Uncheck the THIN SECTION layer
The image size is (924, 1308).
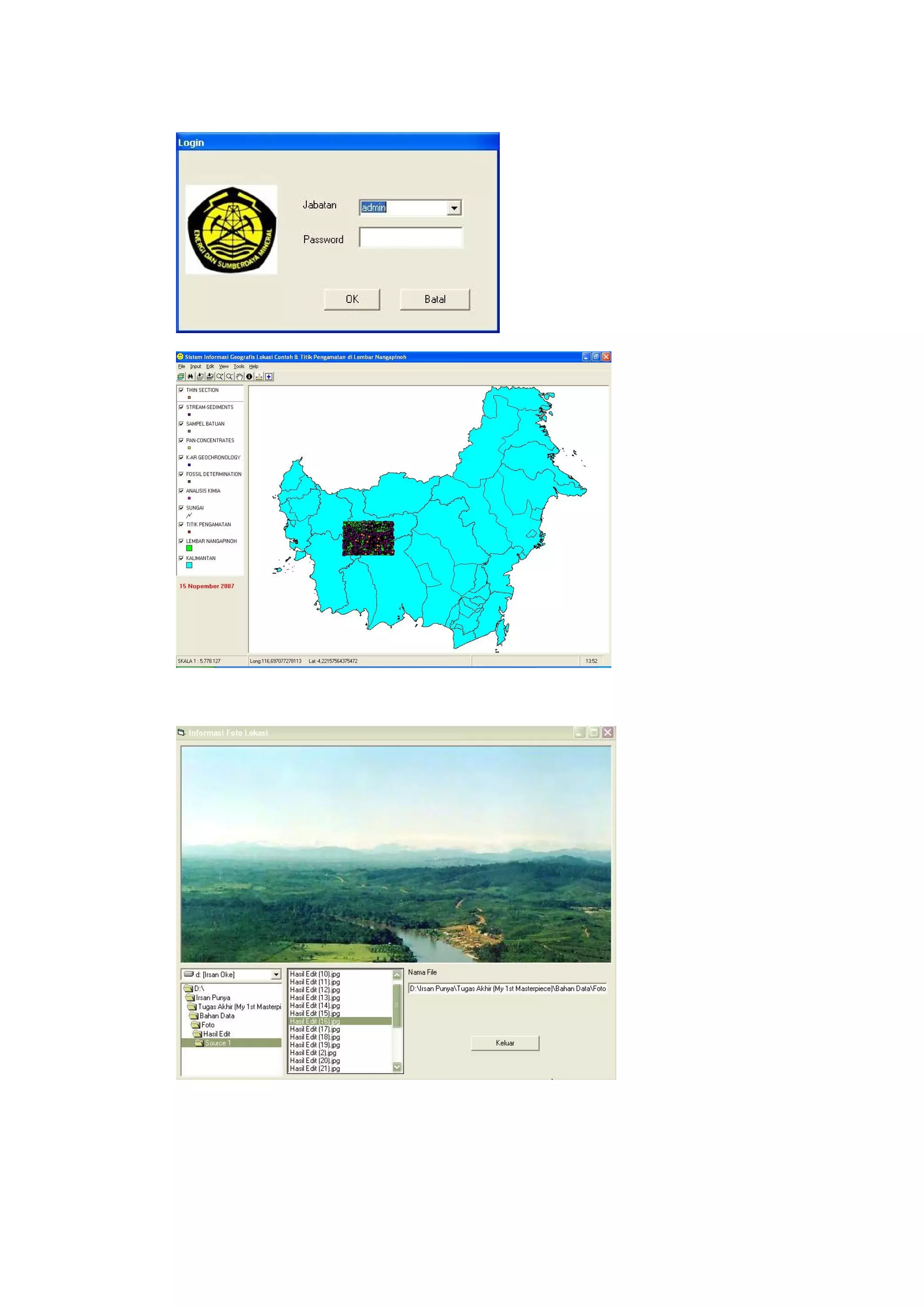[x=181, y=390]
